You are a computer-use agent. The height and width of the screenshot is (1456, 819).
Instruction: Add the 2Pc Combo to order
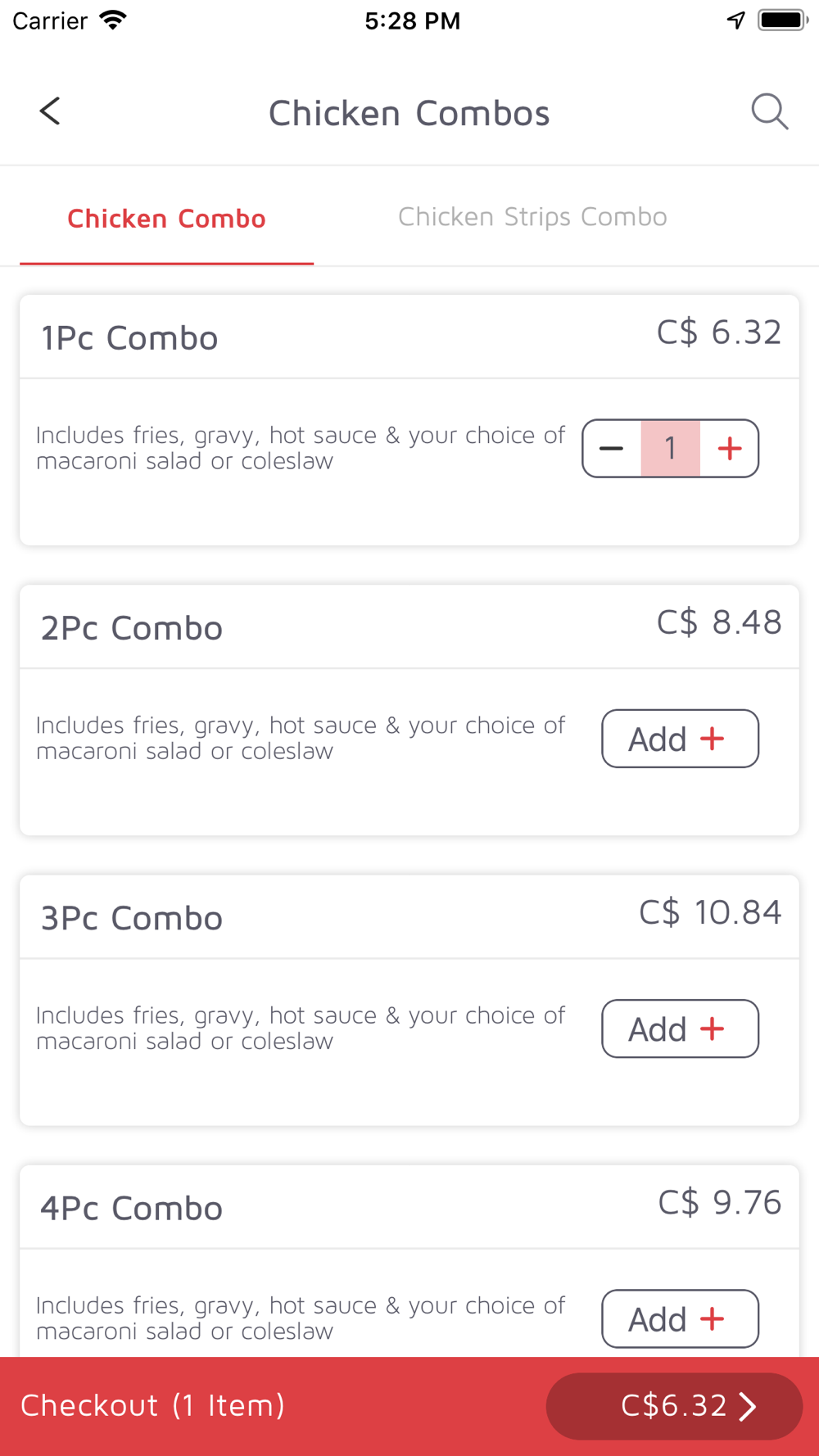(x=680, y=739)
